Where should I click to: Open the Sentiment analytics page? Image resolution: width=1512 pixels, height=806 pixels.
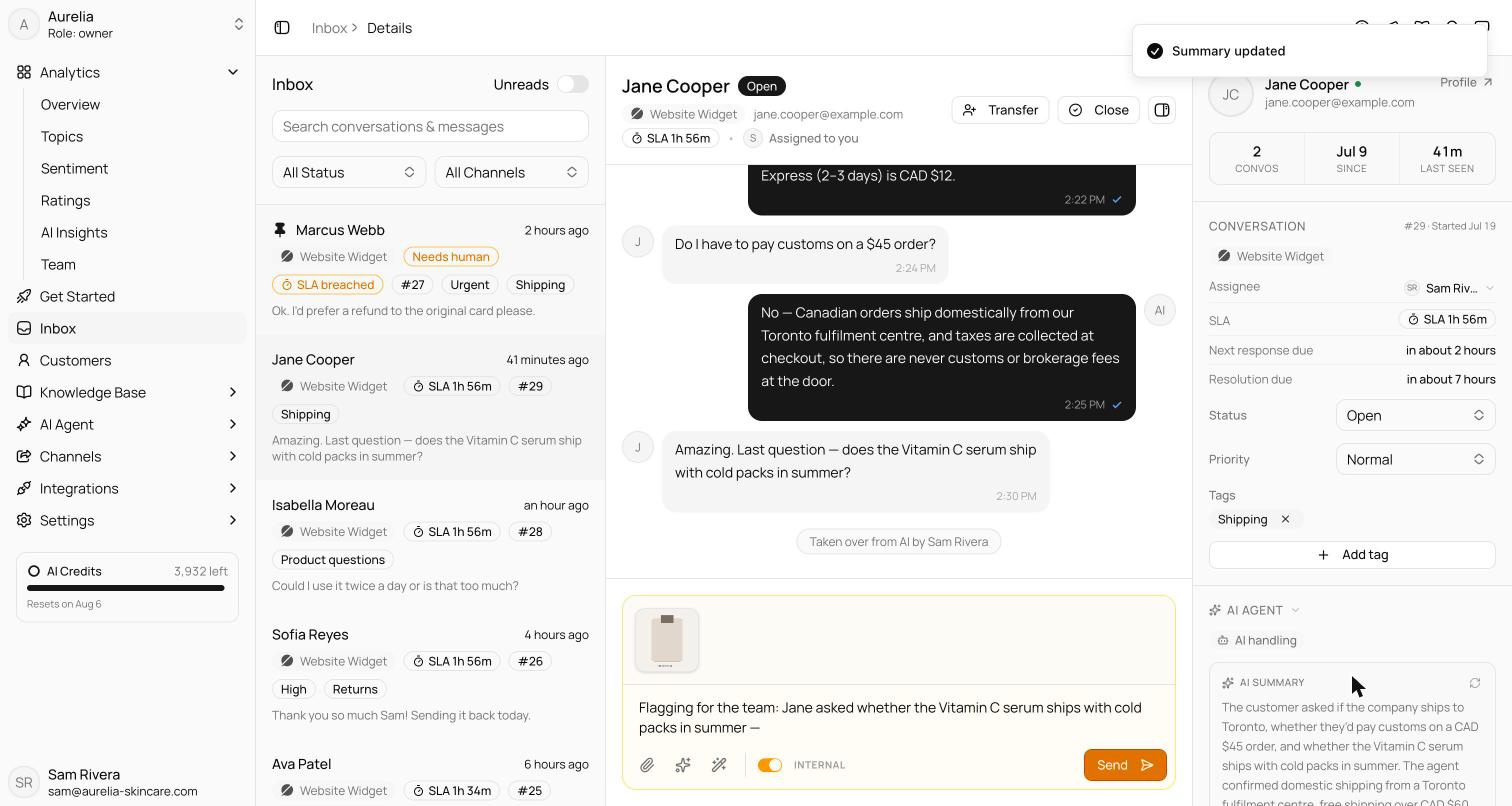click(x=74, y=168)
